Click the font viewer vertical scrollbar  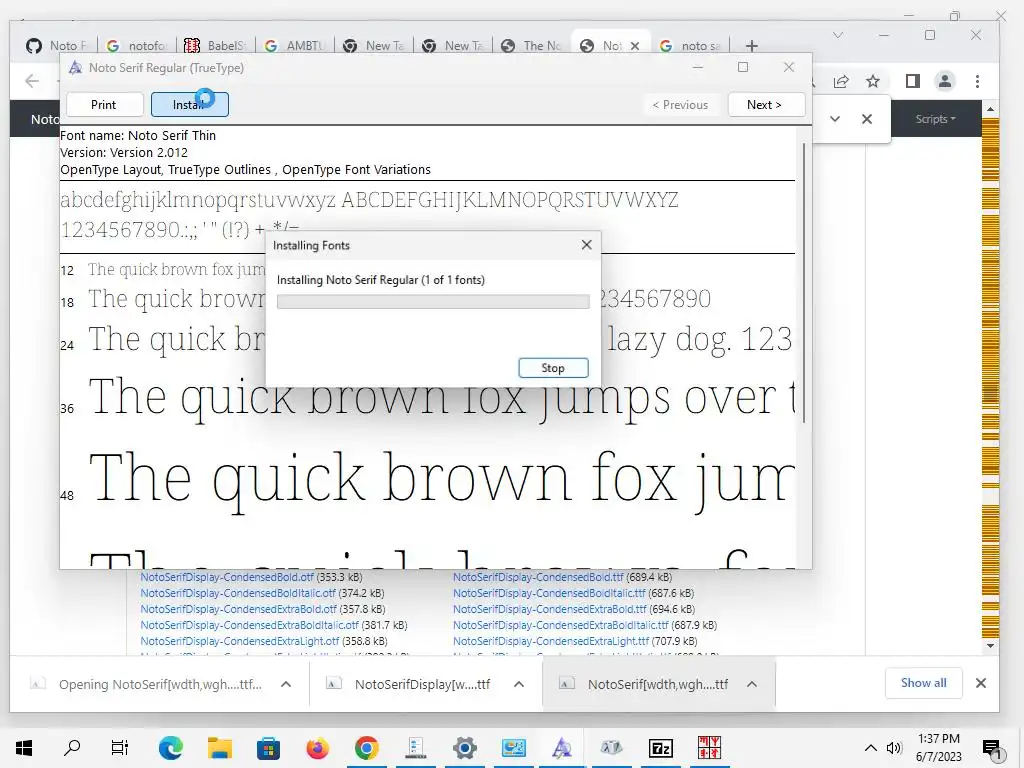[803, 282]
